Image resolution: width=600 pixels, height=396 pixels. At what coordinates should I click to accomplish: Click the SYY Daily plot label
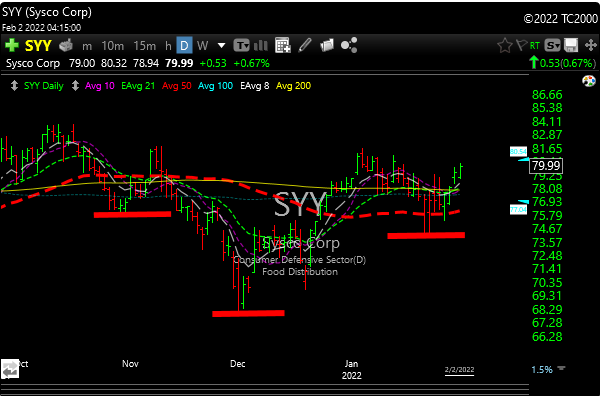pos(44,86)
